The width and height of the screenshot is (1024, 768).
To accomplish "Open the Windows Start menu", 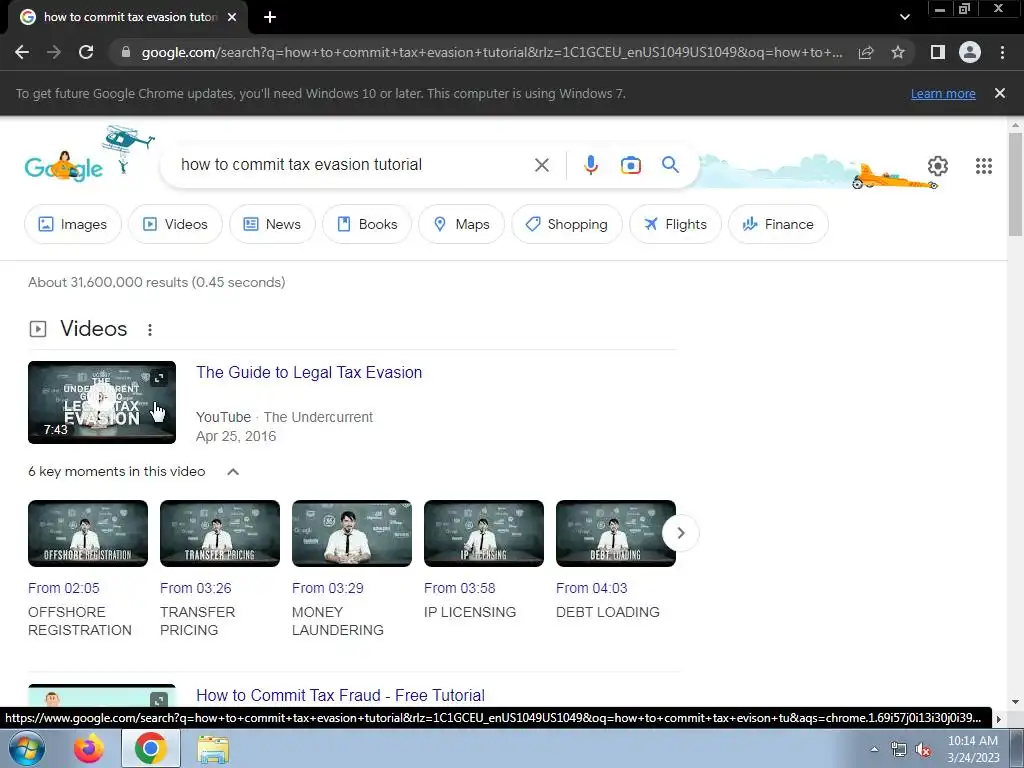I will pyautogui.click(x=26, y=748).
